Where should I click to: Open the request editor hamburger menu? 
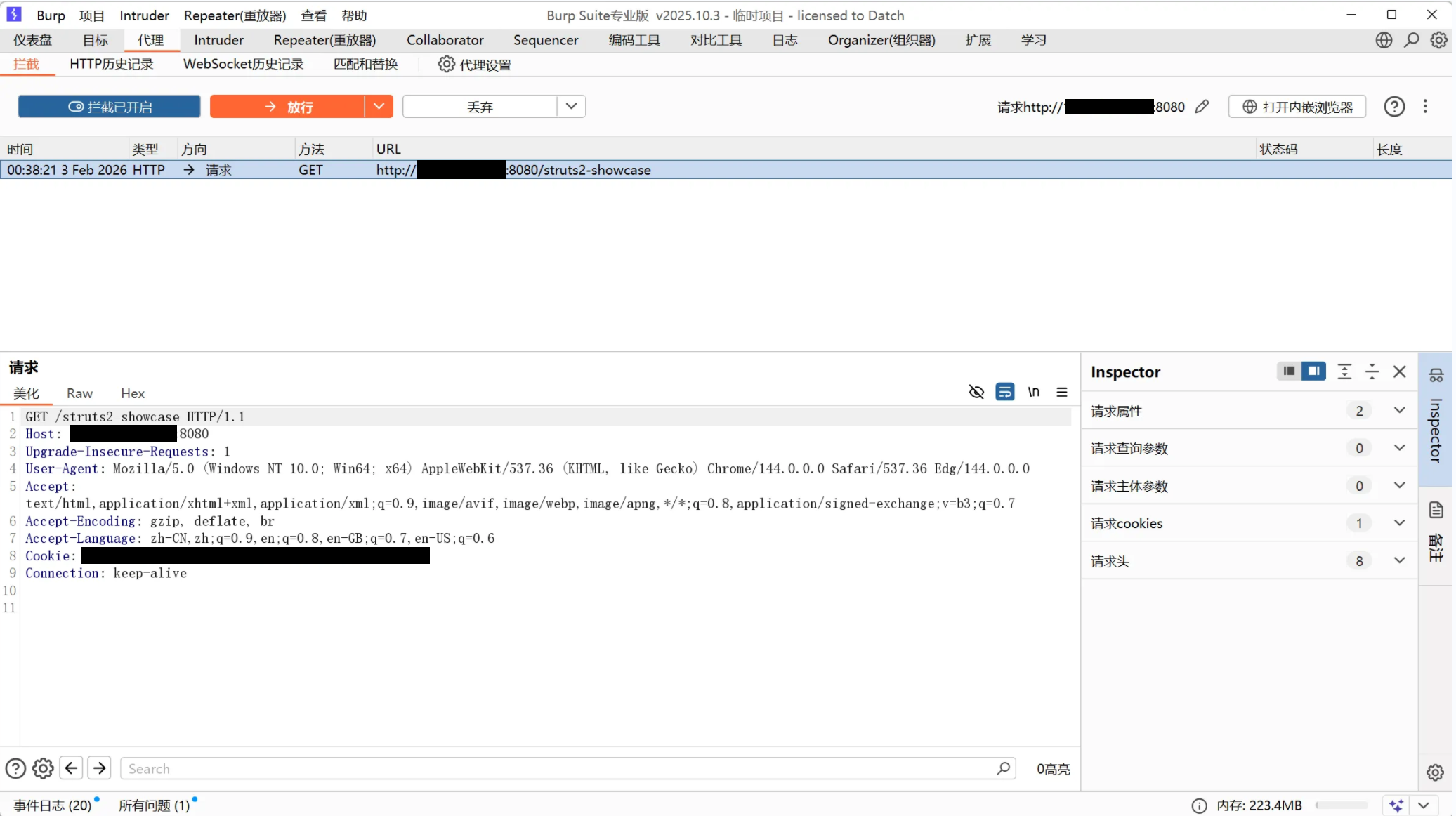pos(1062,392)
